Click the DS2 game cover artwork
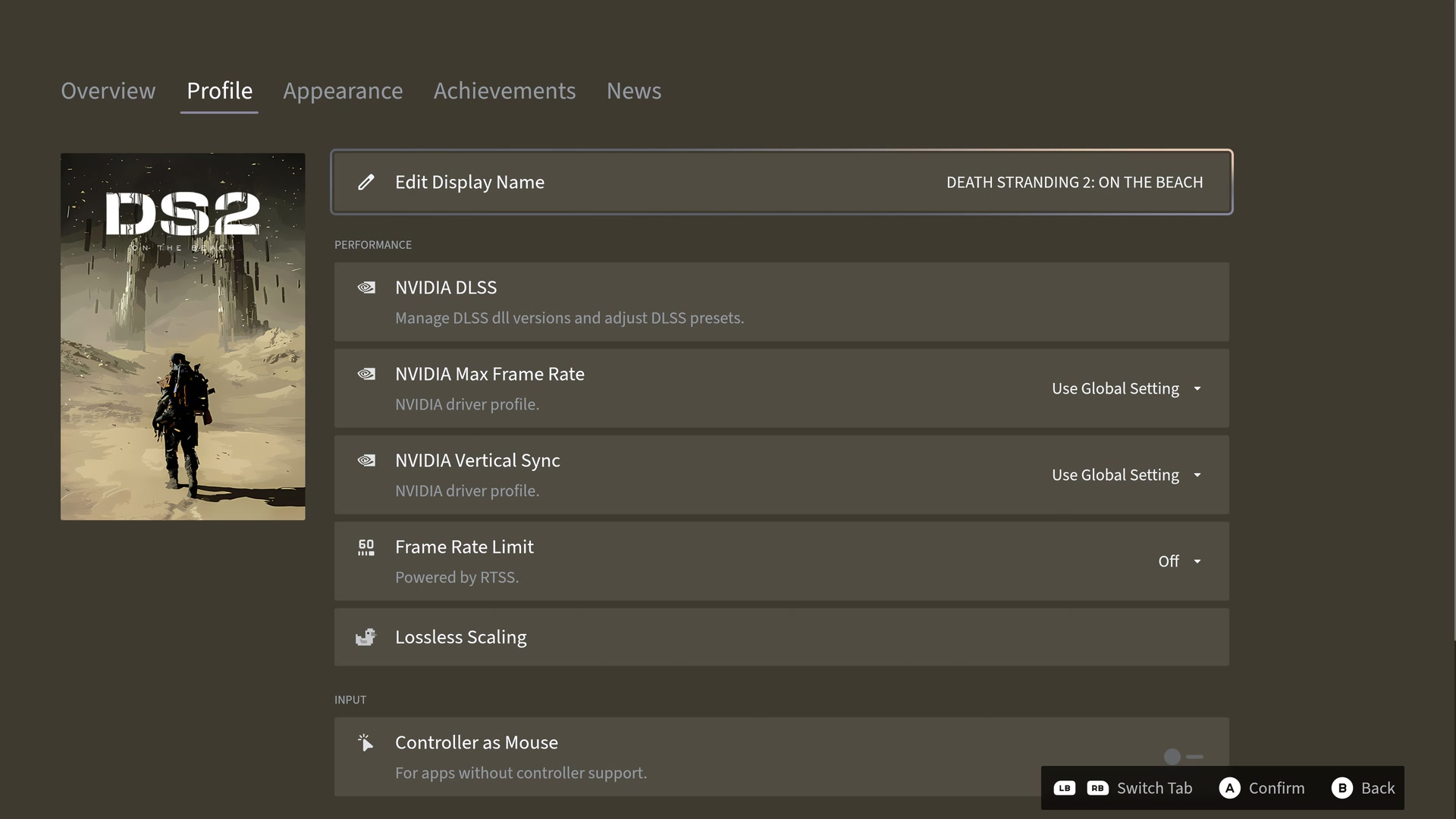 183,337
